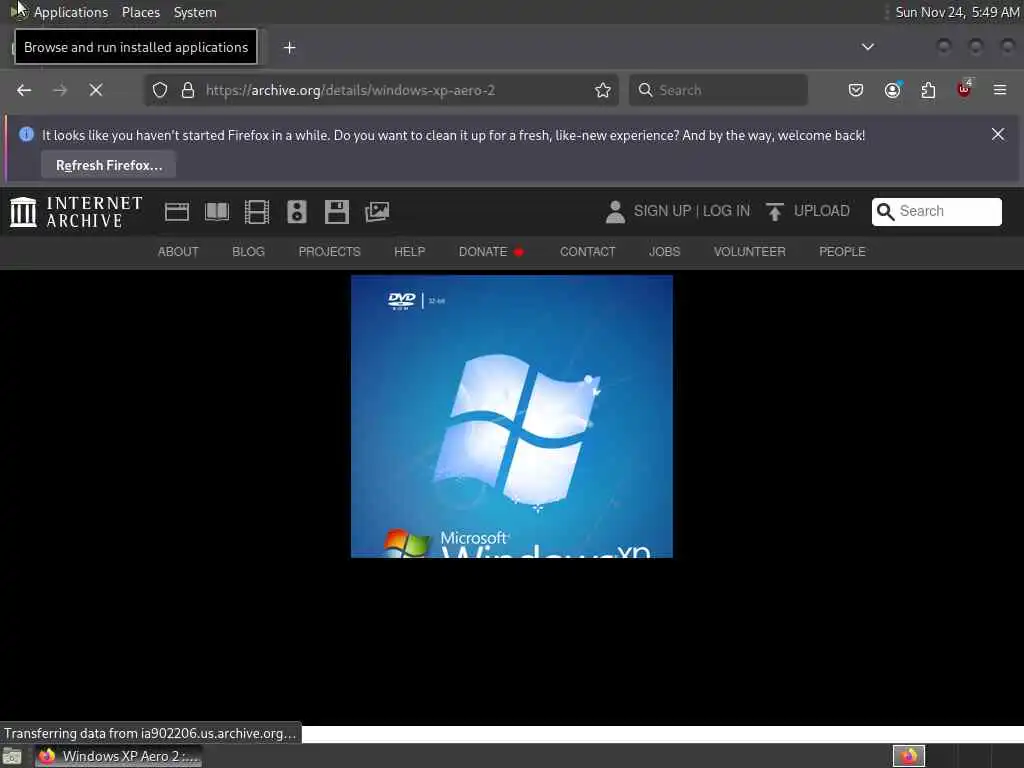Open the Firefox account icon
Viewport: 1024px width, 768px height.
[892, 90]
